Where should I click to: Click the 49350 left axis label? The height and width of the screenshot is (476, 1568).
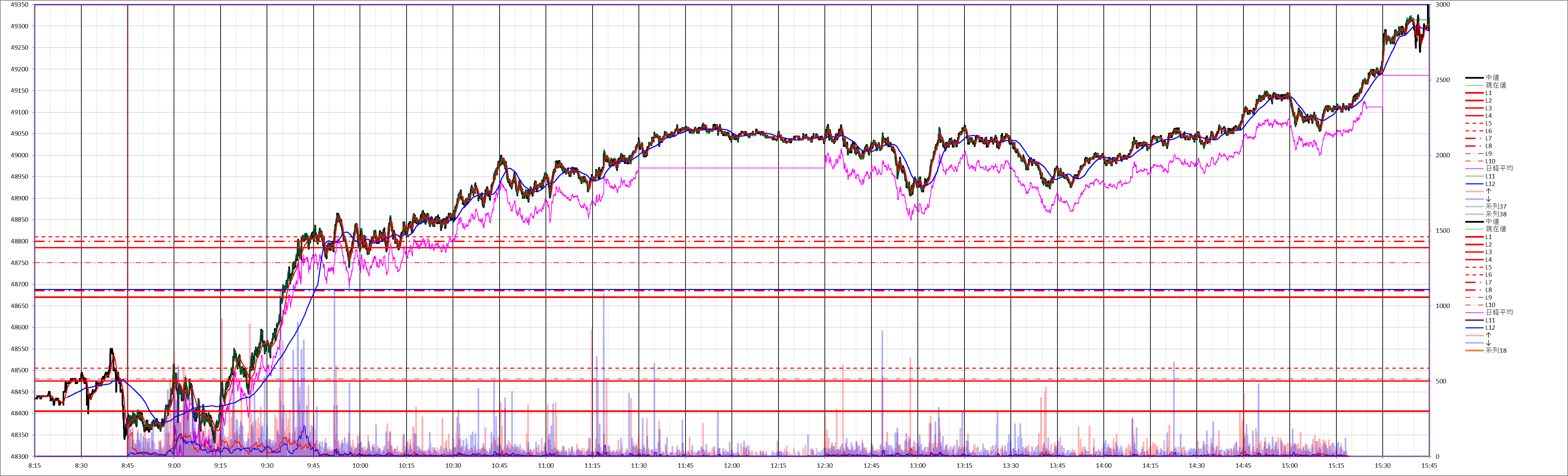(19, 5)
